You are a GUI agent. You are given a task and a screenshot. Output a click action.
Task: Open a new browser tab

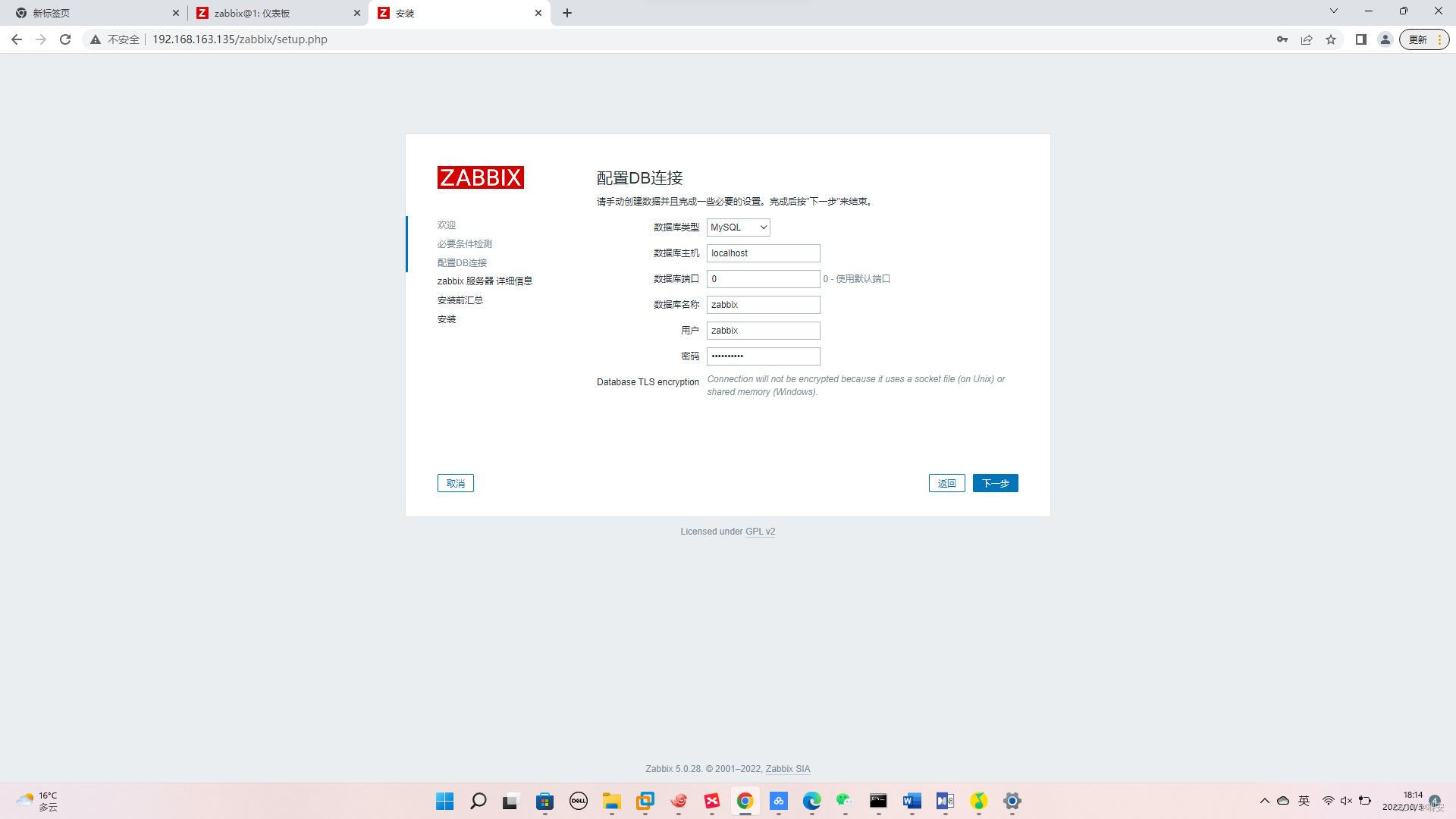coord(567,13)
